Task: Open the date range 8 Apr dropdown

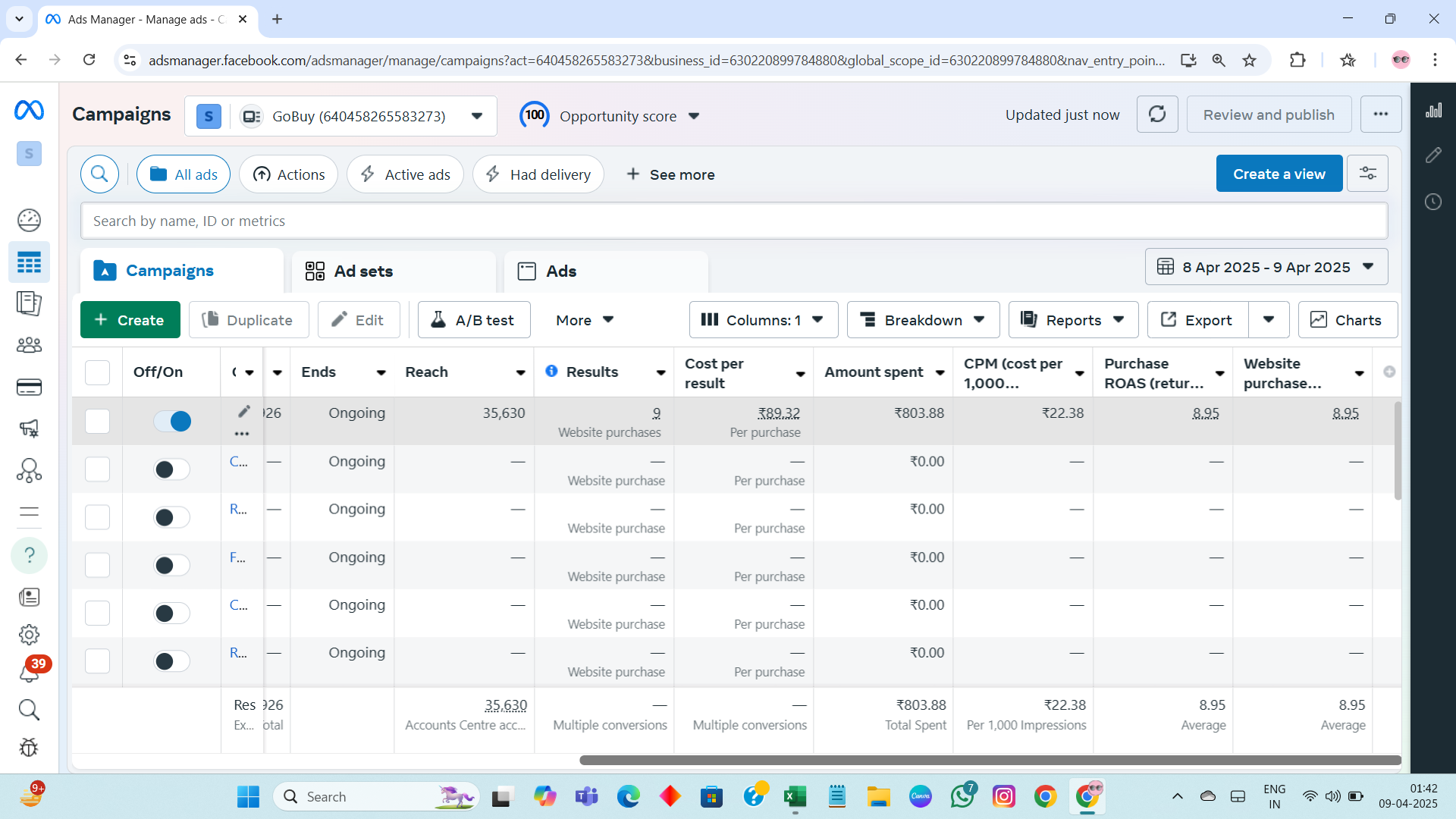Action: tap(1266, 267)
